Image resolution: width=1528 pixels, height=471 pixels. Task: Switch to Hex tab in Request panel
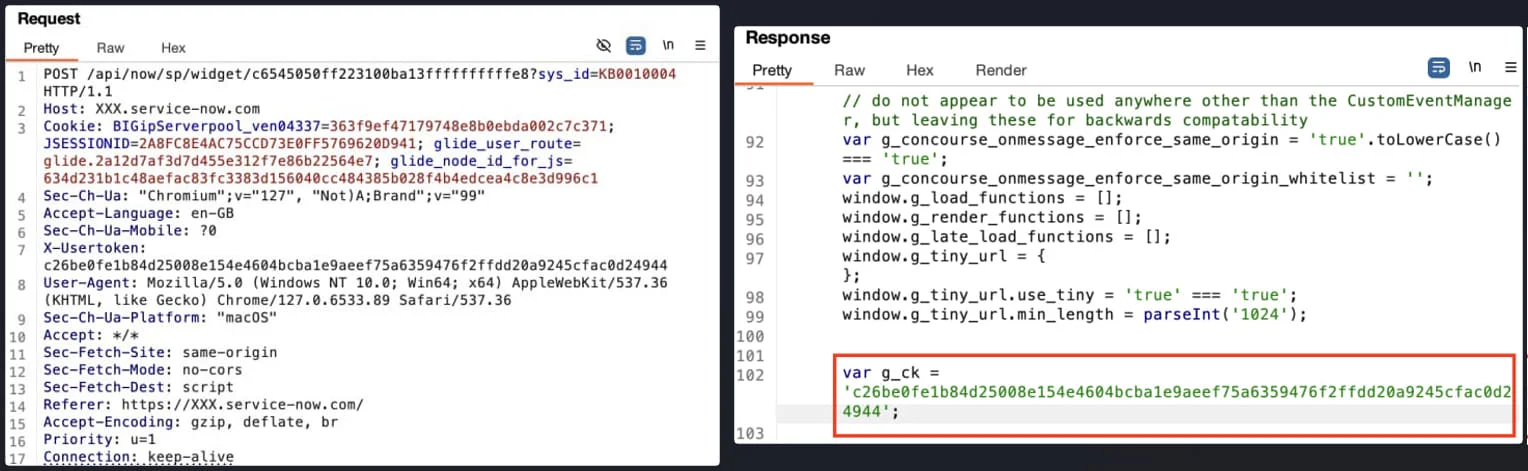point(173,48)
